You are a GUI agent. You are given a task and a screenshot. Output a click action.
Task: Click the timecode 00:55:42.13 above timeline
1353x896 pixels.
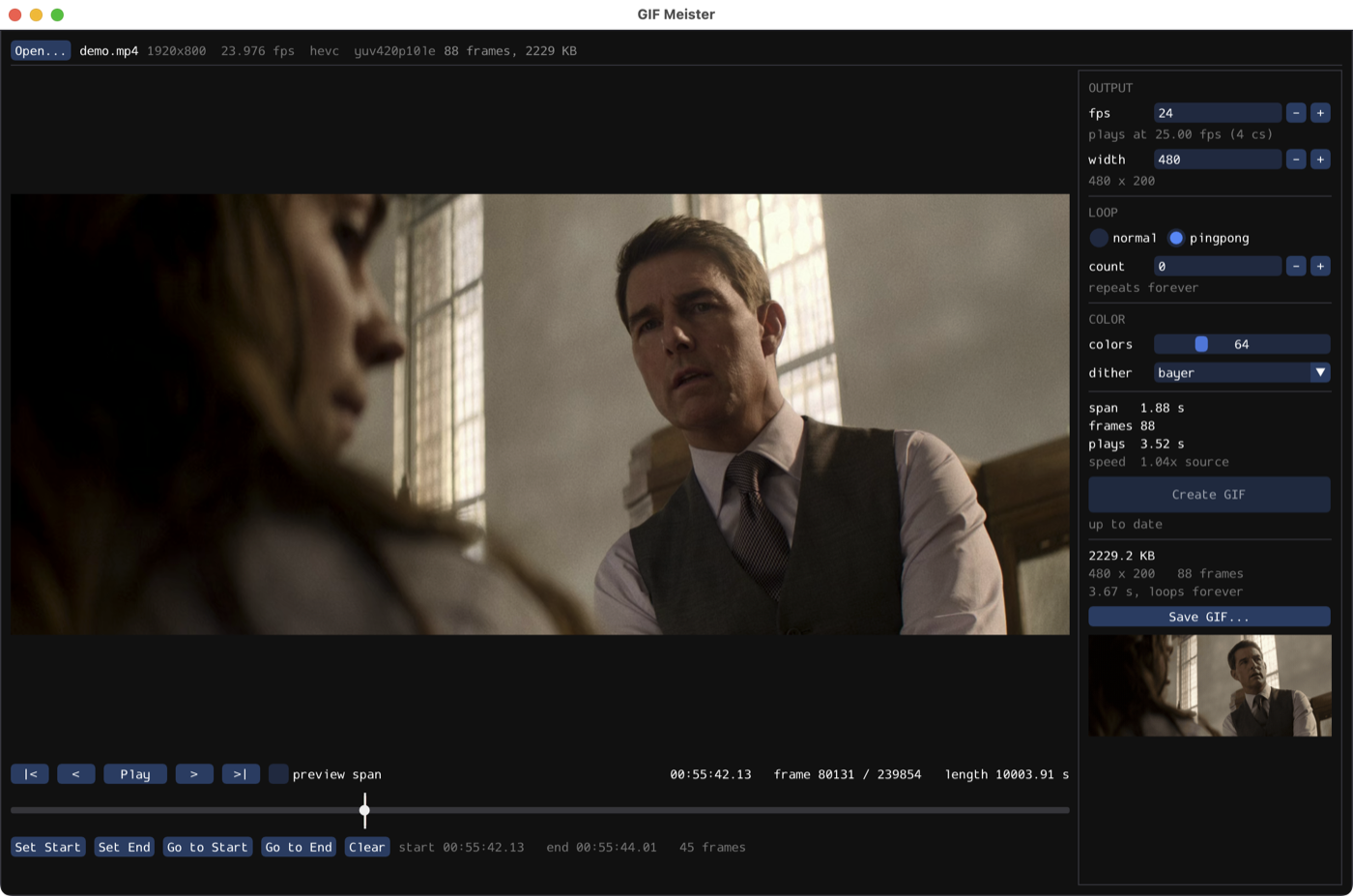point(710,774)
